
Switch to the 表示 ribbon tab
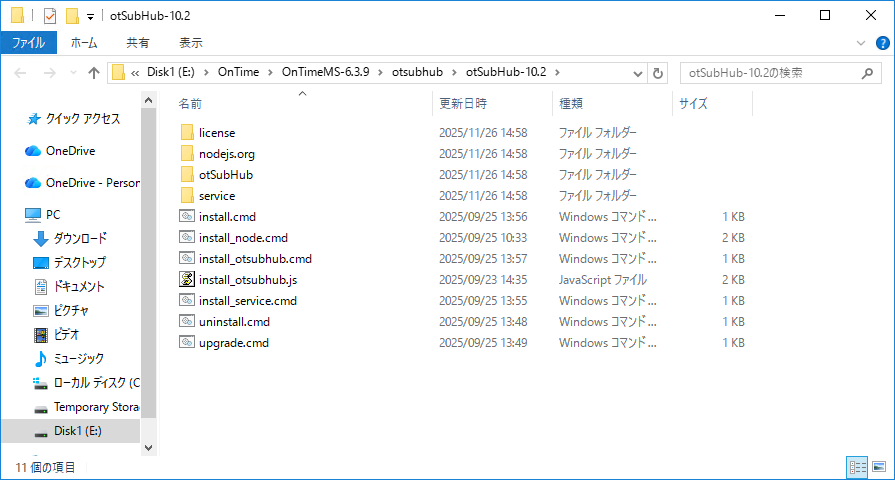(190, 43)
